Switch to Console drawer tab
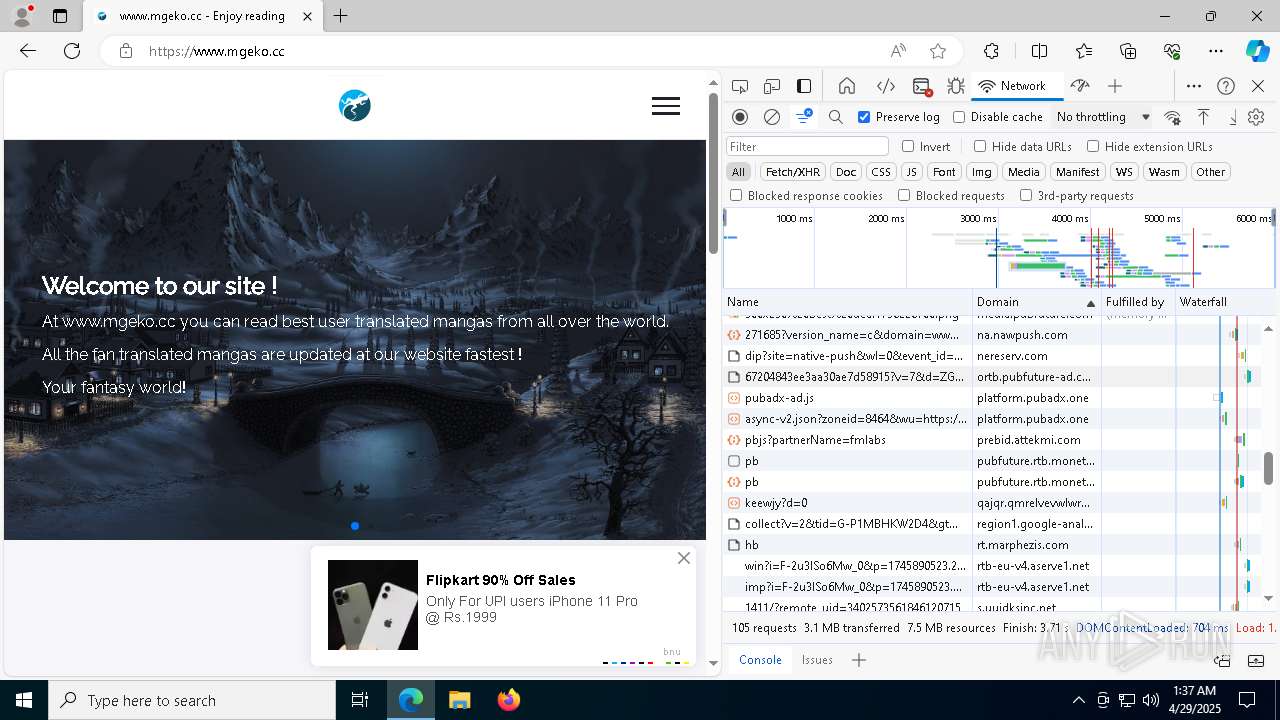The height and width of the screenshot is (720, 1280). pos(760,660)
